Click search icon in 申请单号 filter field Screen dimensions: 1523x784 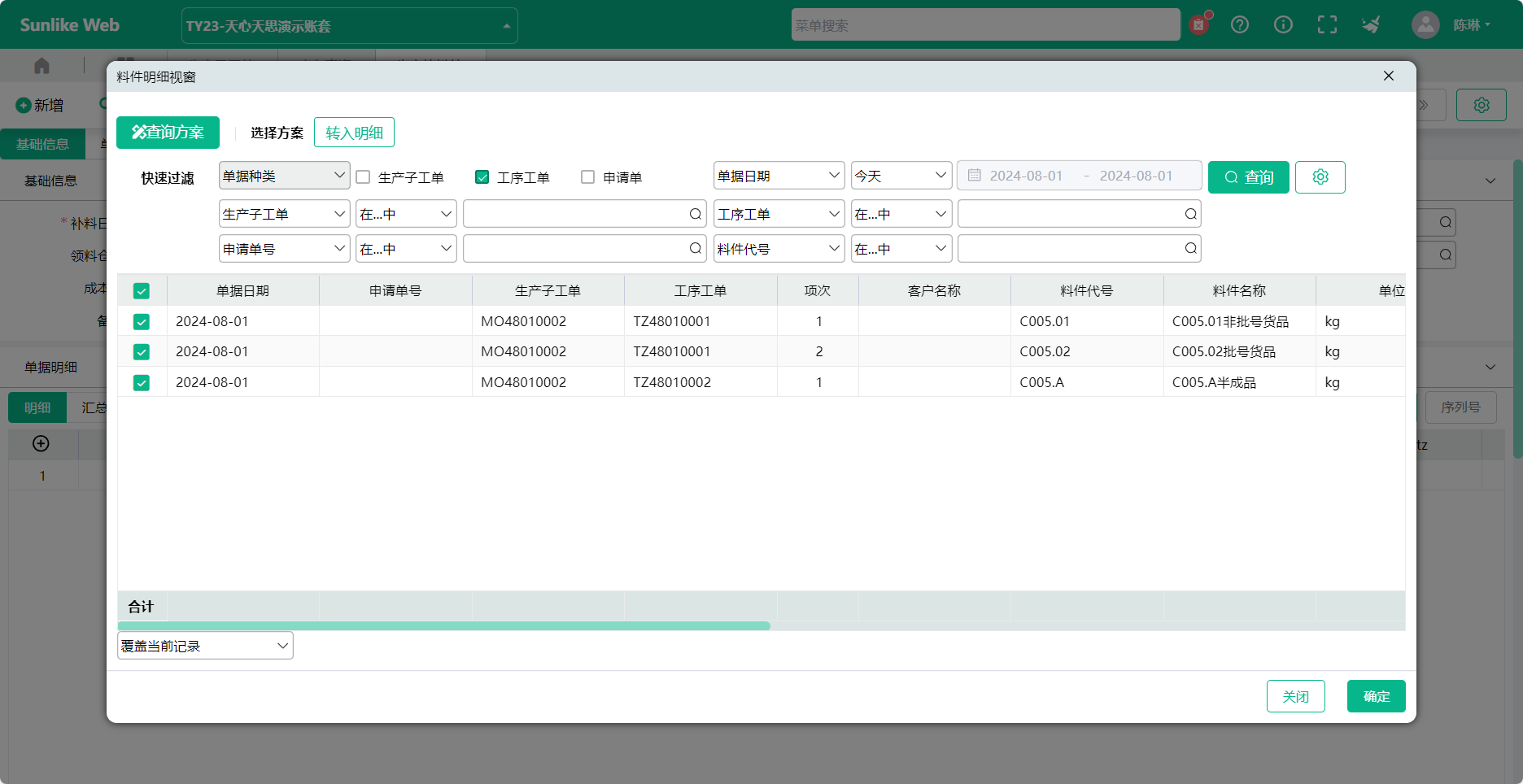[x=695, y=248]
